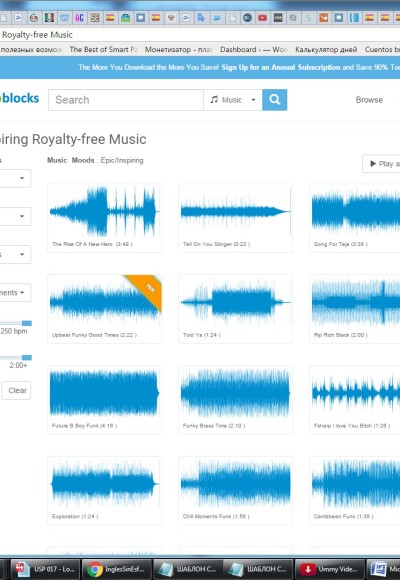Expand the instruments filter dropdown

coord(15,293)
